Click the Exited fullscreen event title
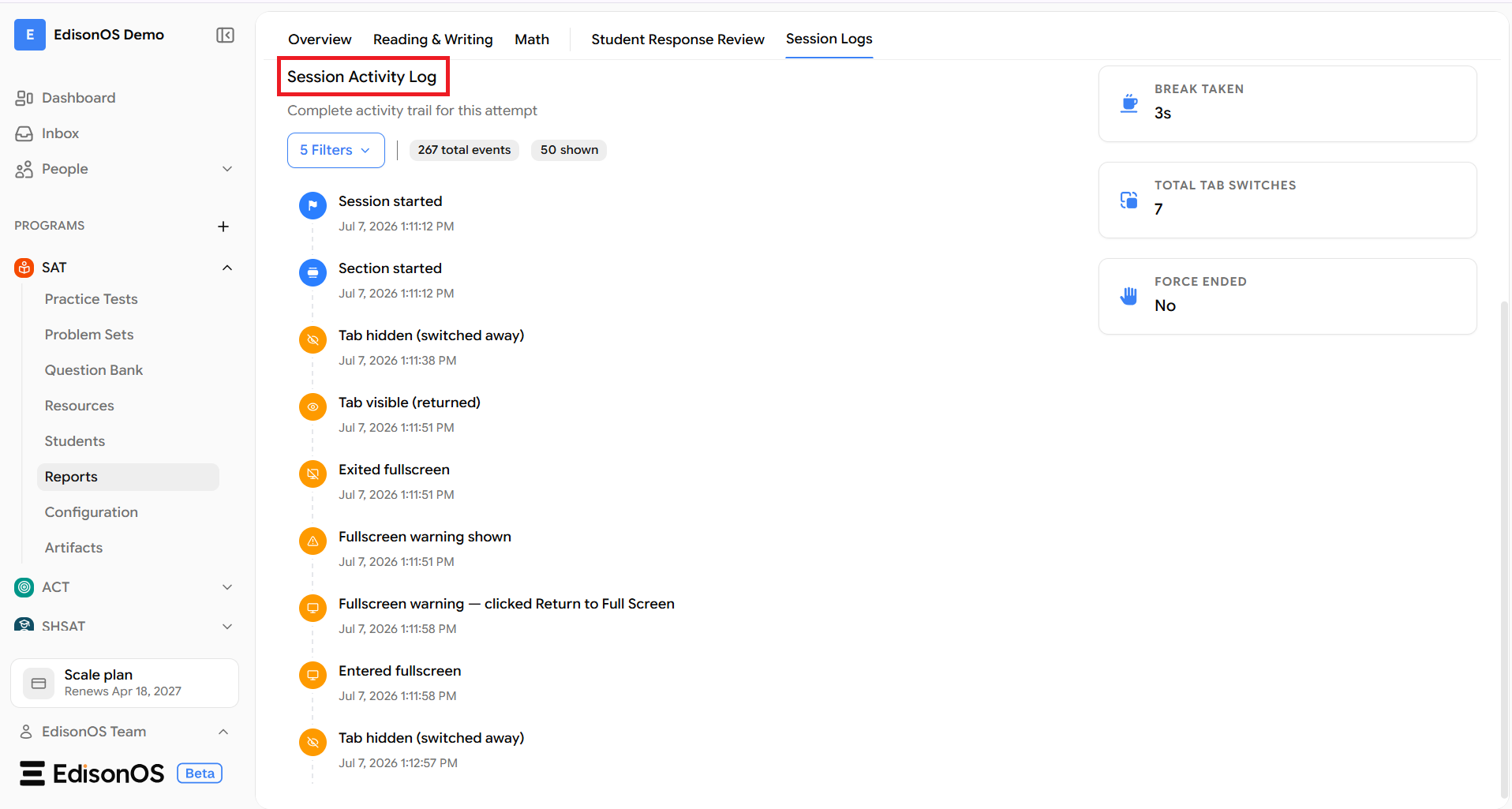1512x809 pixels. 394,470
